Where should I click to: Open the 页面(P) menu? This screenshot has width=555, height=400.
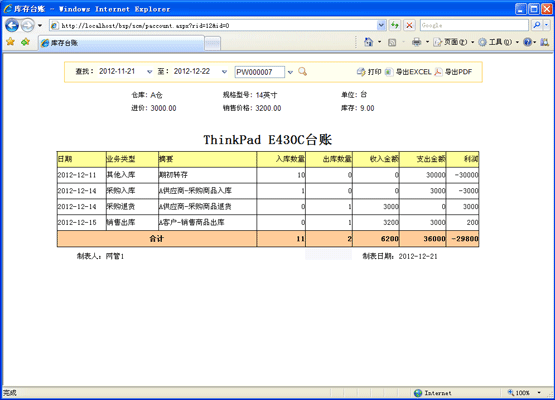454,42
